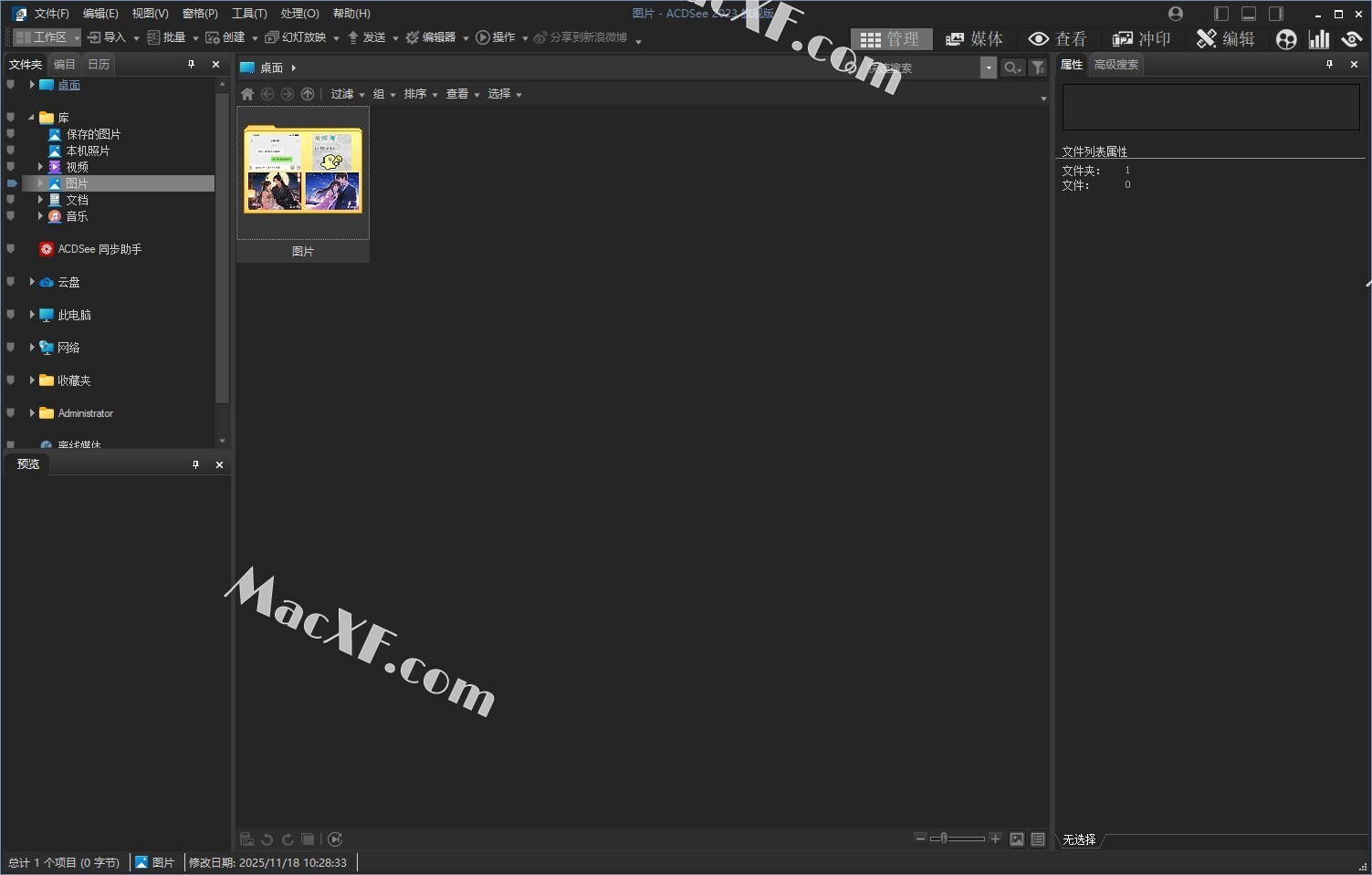Collapse the 库 library tree node
The width and height of the screenshot is (1372, 875).
tap(32, 118)
